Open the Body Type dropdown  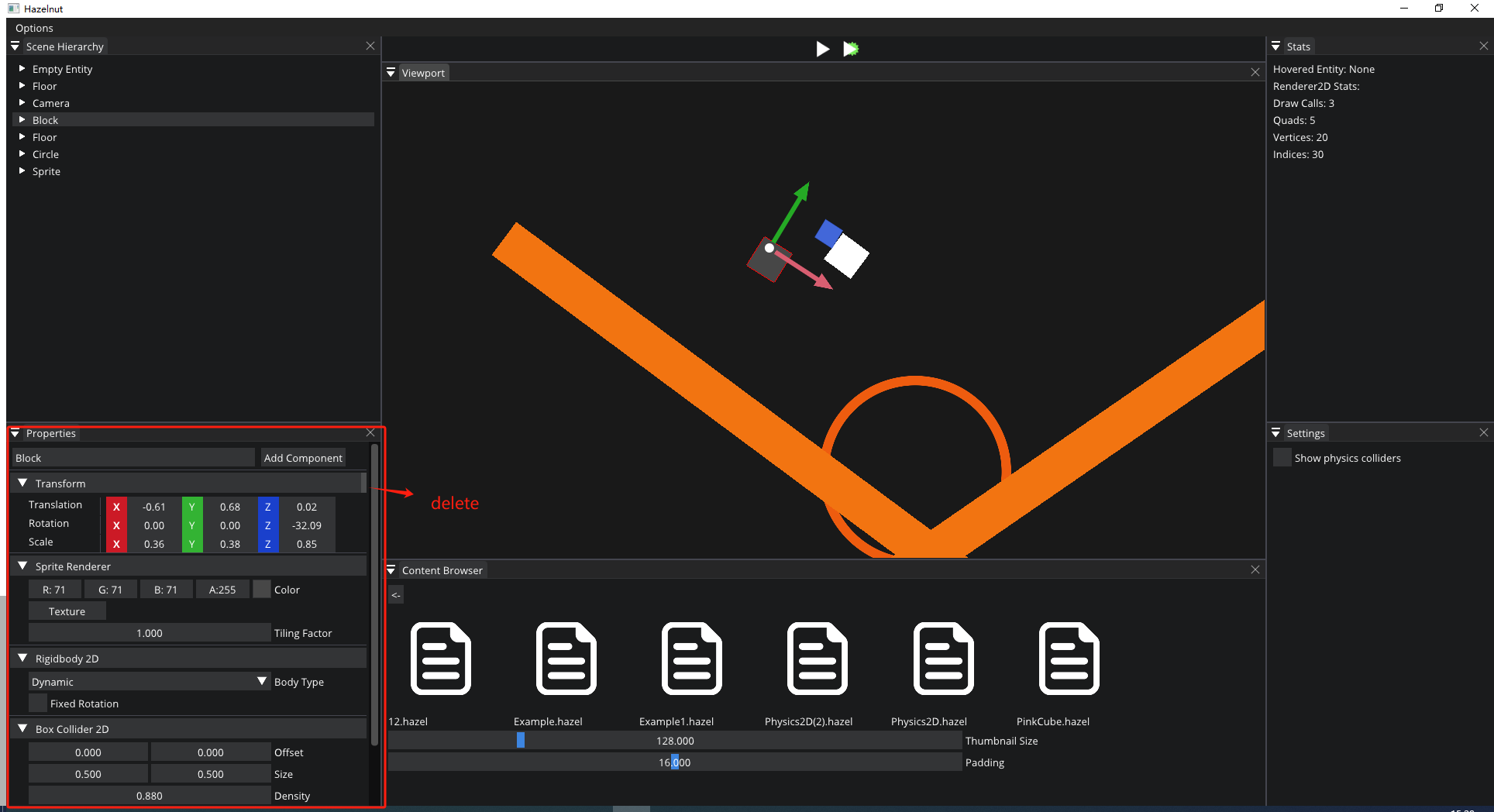click(x=150, y=682)
